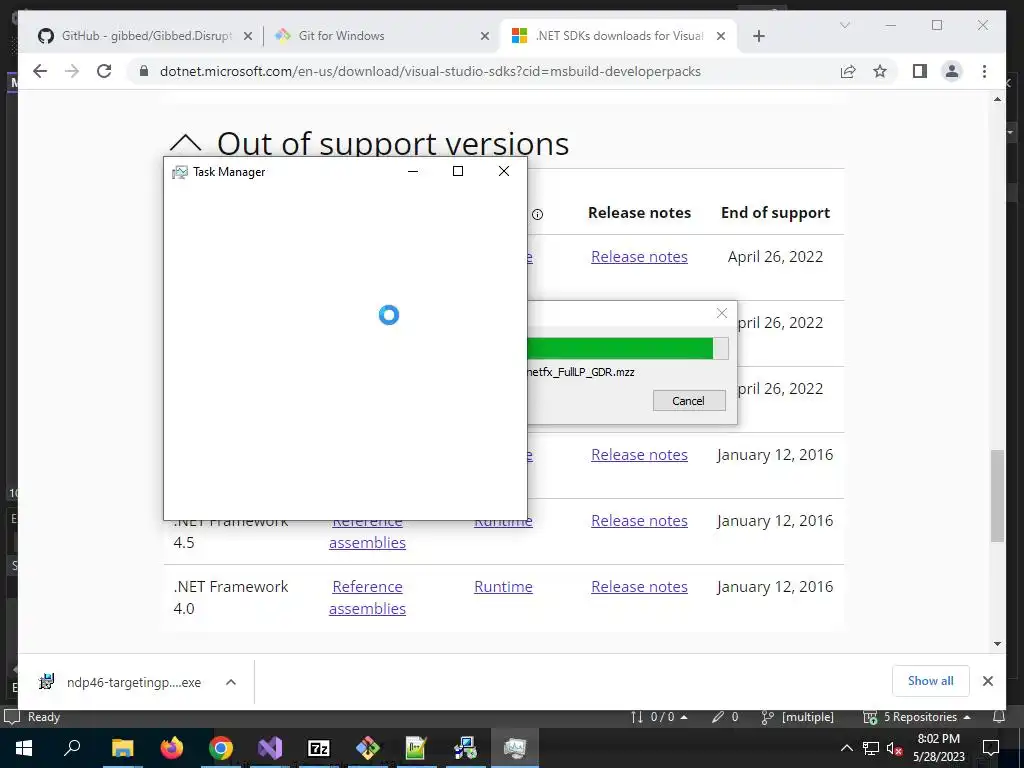This screenshot has width=1024, height=768.
Task: Click the address bar URL
Action: (x=430, y=71)
